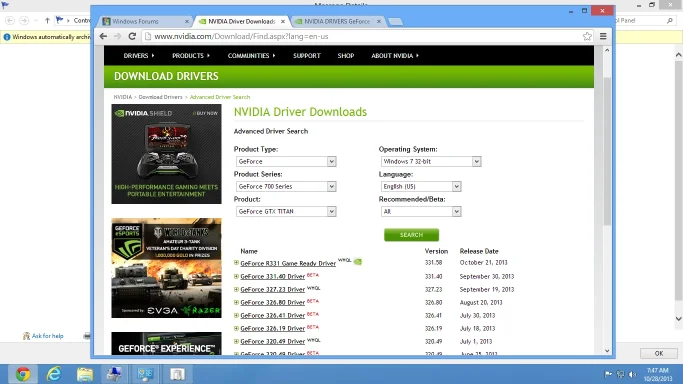The width and height of the screenshot is (683, 384).
Task: Open the GeForce Experience banner
Action: click(166, 344)
